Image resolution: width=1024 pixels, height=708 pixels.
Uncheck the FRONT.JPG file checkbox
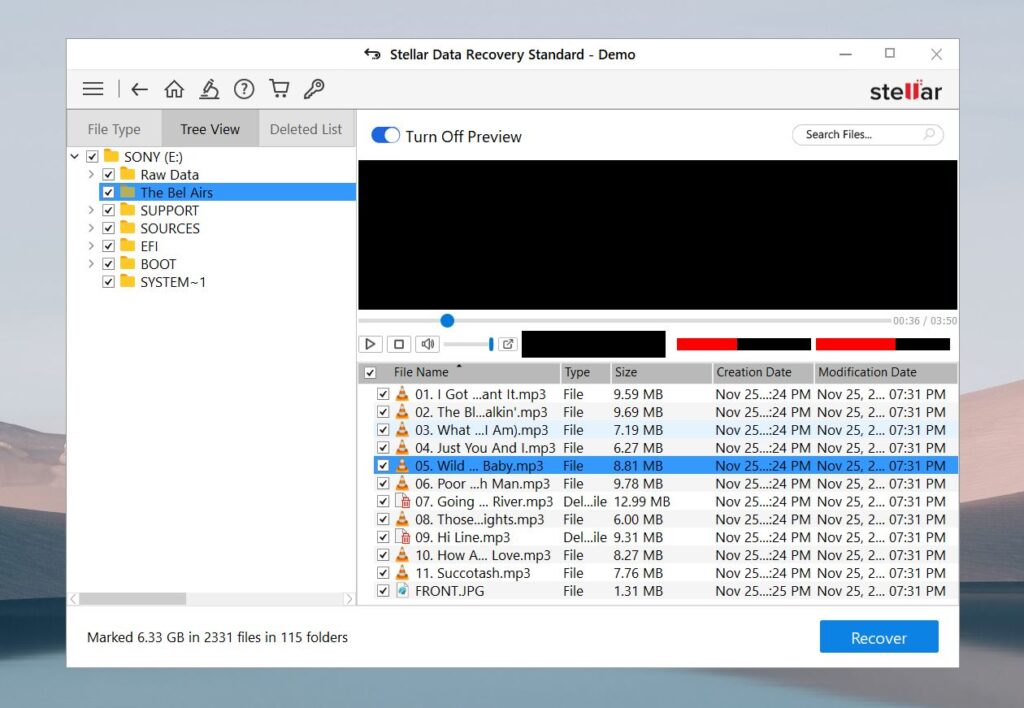[383, 591]
